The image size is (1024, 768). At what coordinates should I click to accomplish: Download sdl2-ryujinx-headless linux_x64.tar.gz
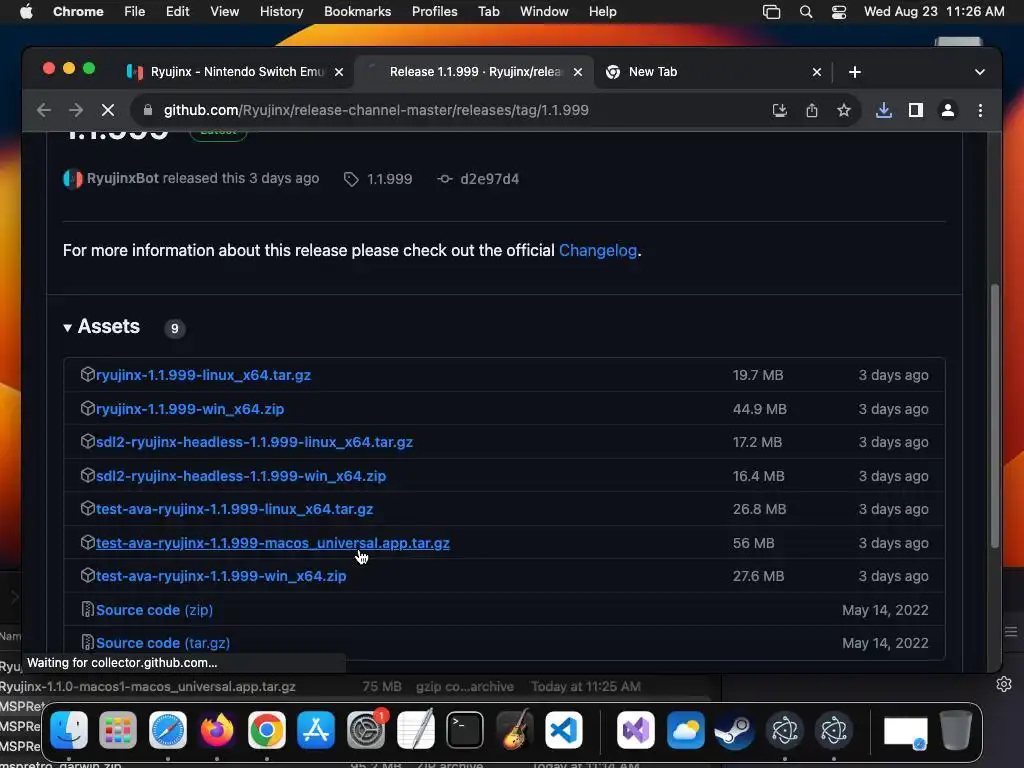tap(254, 442)
